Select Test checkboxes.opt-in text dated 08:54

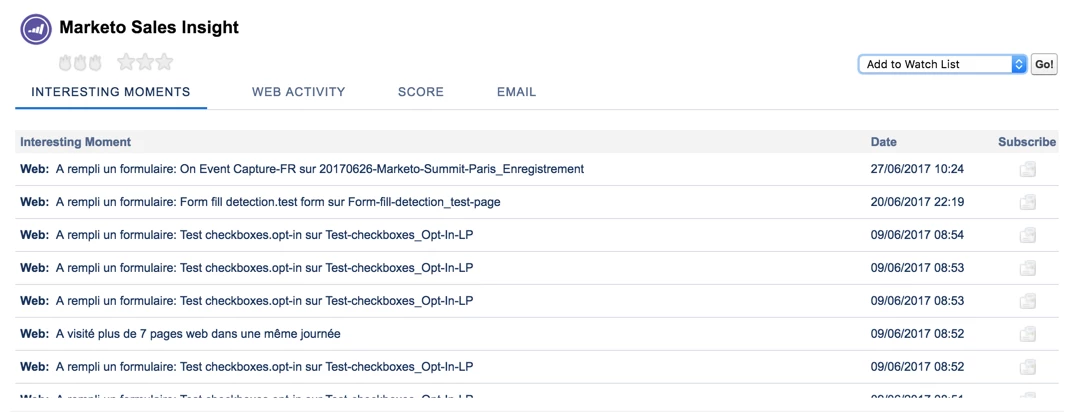click(x=264, y=235)
